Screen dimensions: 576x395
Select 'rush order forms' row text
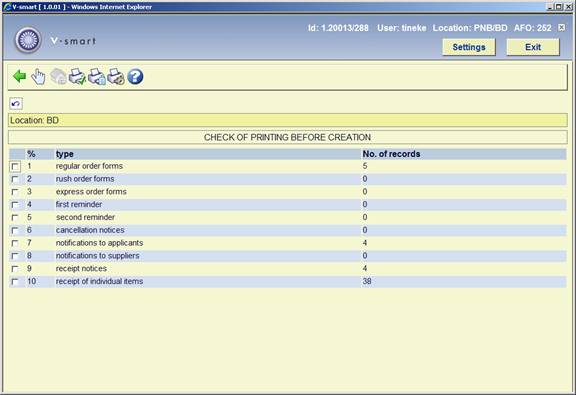(x=85, y=179)
